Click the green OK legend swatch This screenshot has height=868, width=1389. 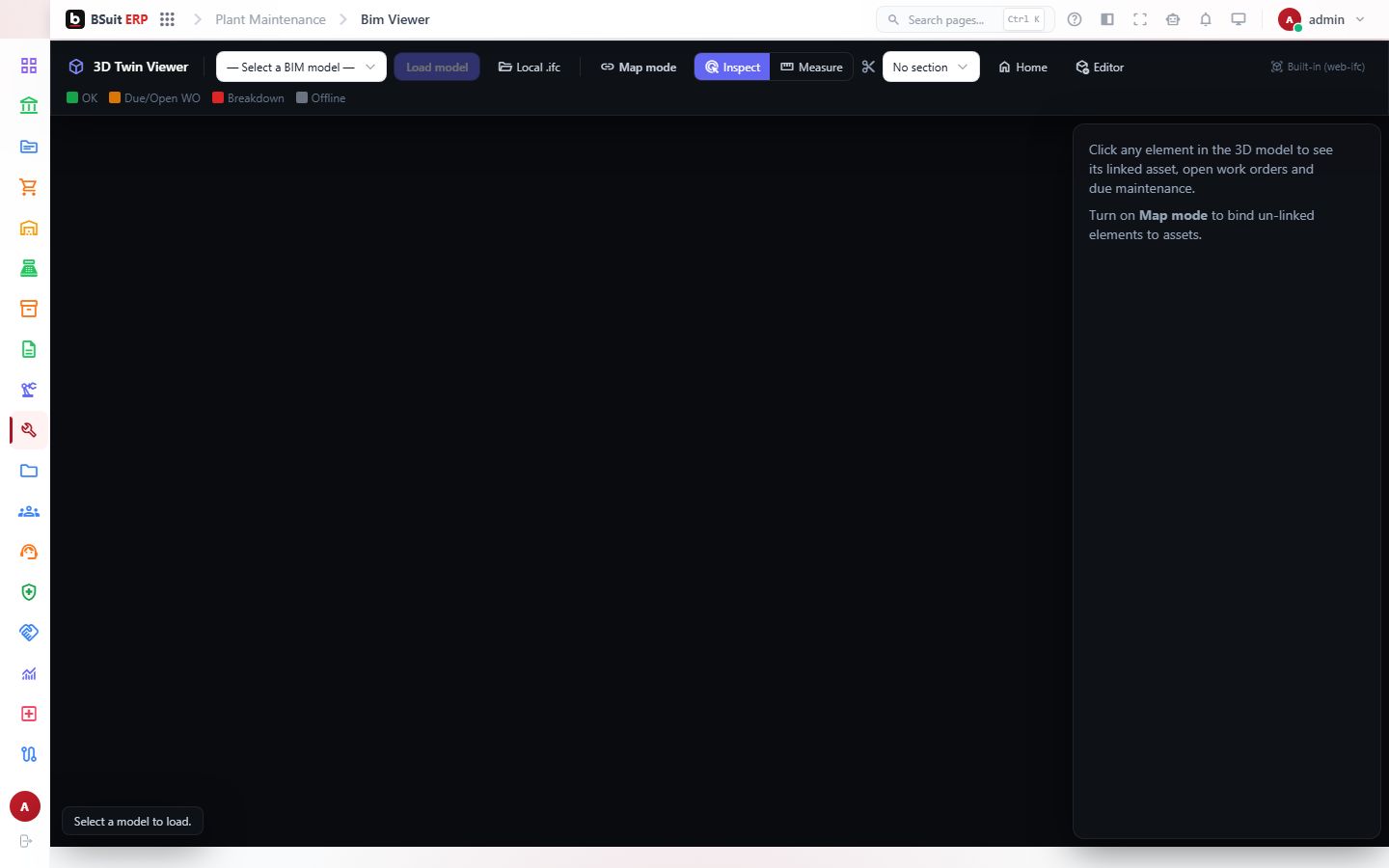pyautogui.click(x=72, y=97)
